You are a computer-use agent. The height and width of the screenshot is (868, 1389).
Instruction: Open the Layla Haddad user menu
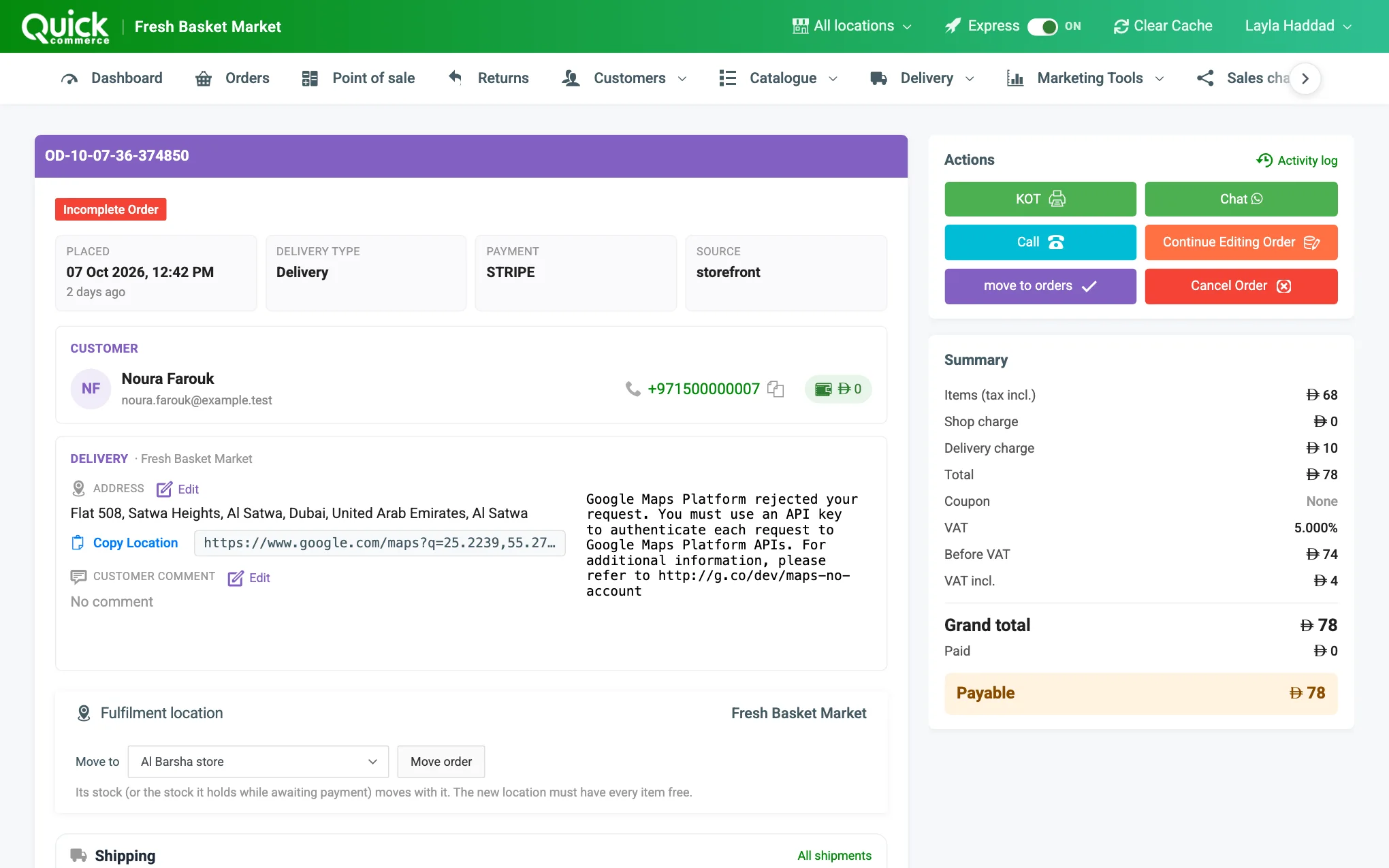pyautogui.click(x=1298, y=26)
